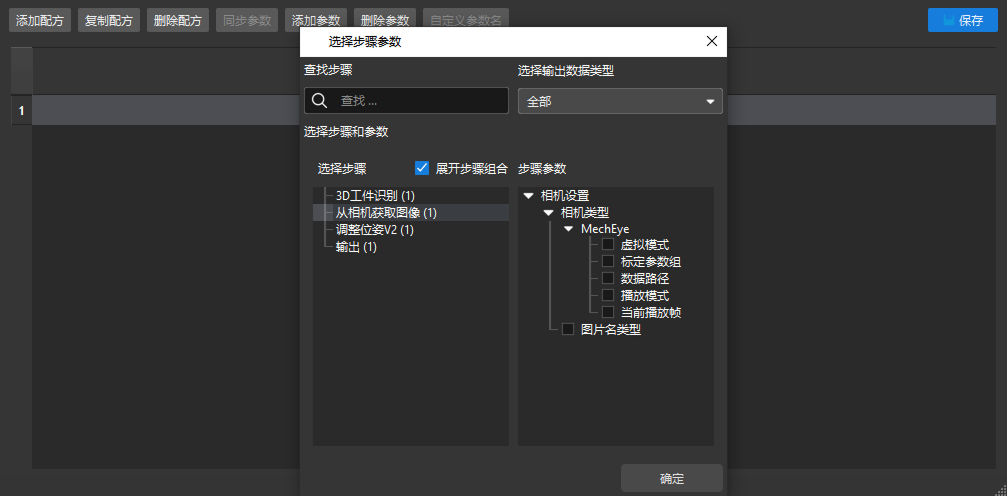Collapse the 相机设置 tree node
1007x496 pixels.
pos(529,195)
